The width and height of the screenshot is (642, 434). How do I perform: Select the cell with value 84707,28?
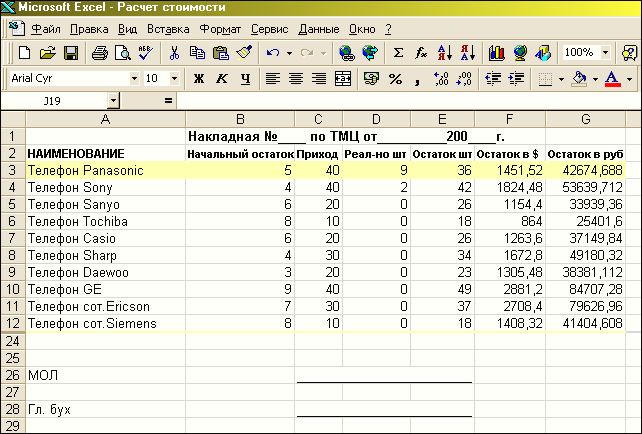pos(585,289)
